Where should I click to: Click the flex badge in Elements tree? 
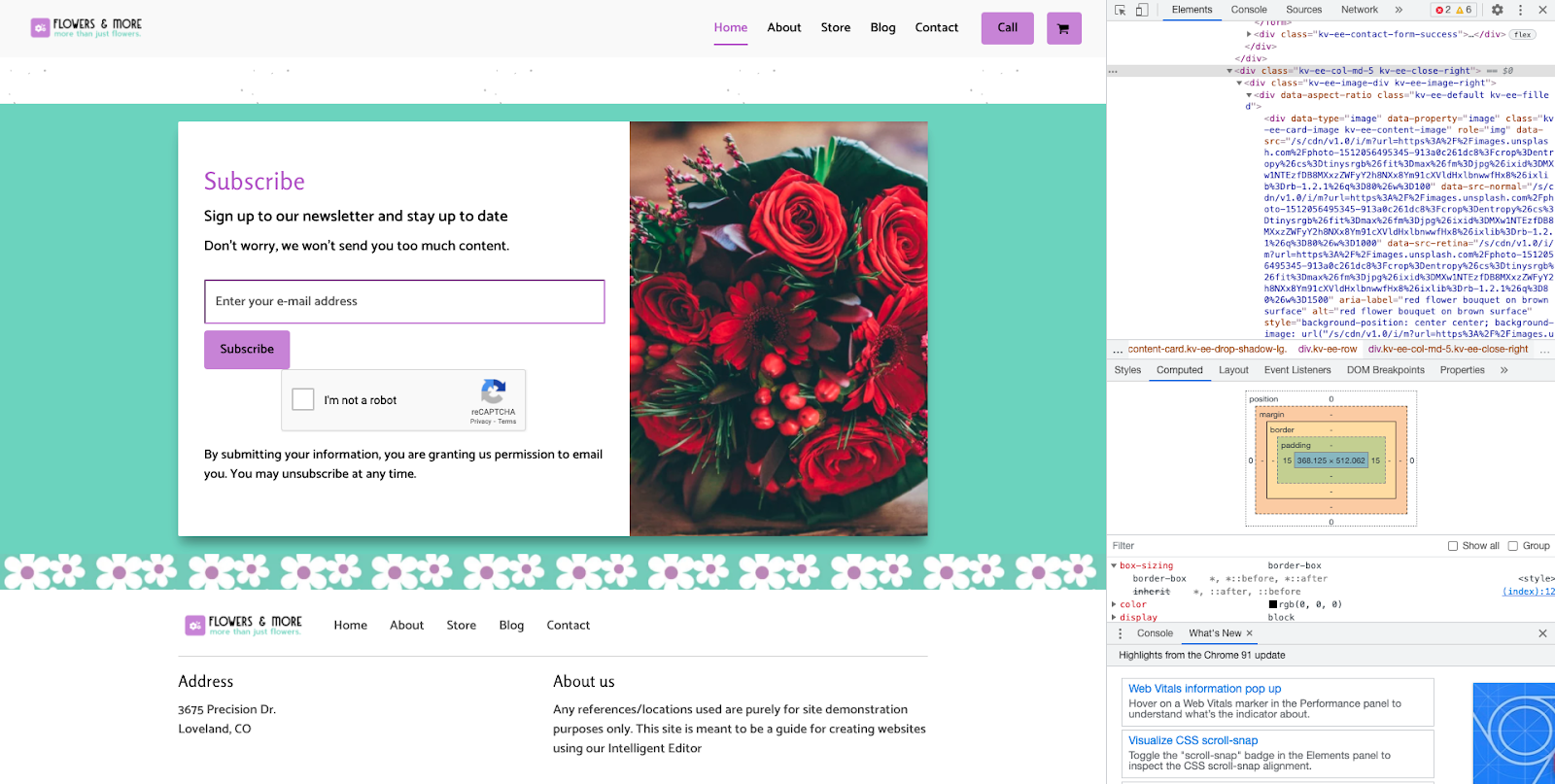[1523, 35]
